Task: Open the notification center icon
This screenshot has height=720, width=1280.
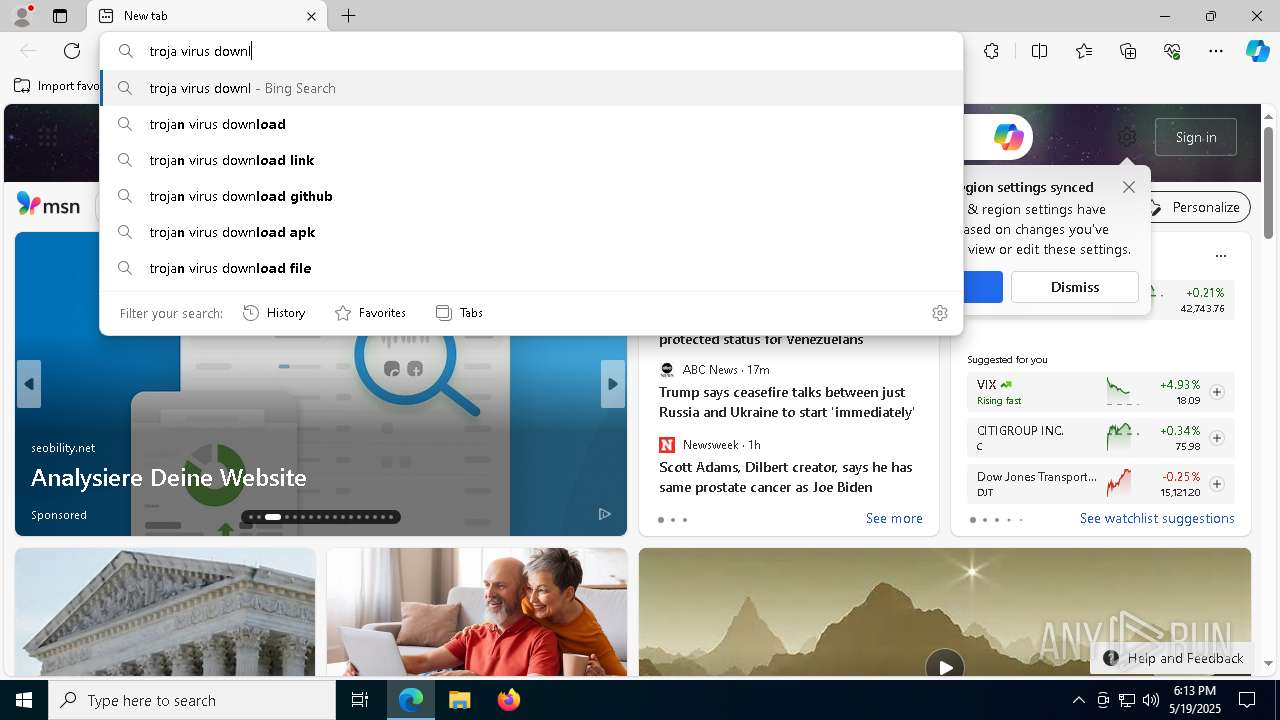Action: pos(1247,700)
